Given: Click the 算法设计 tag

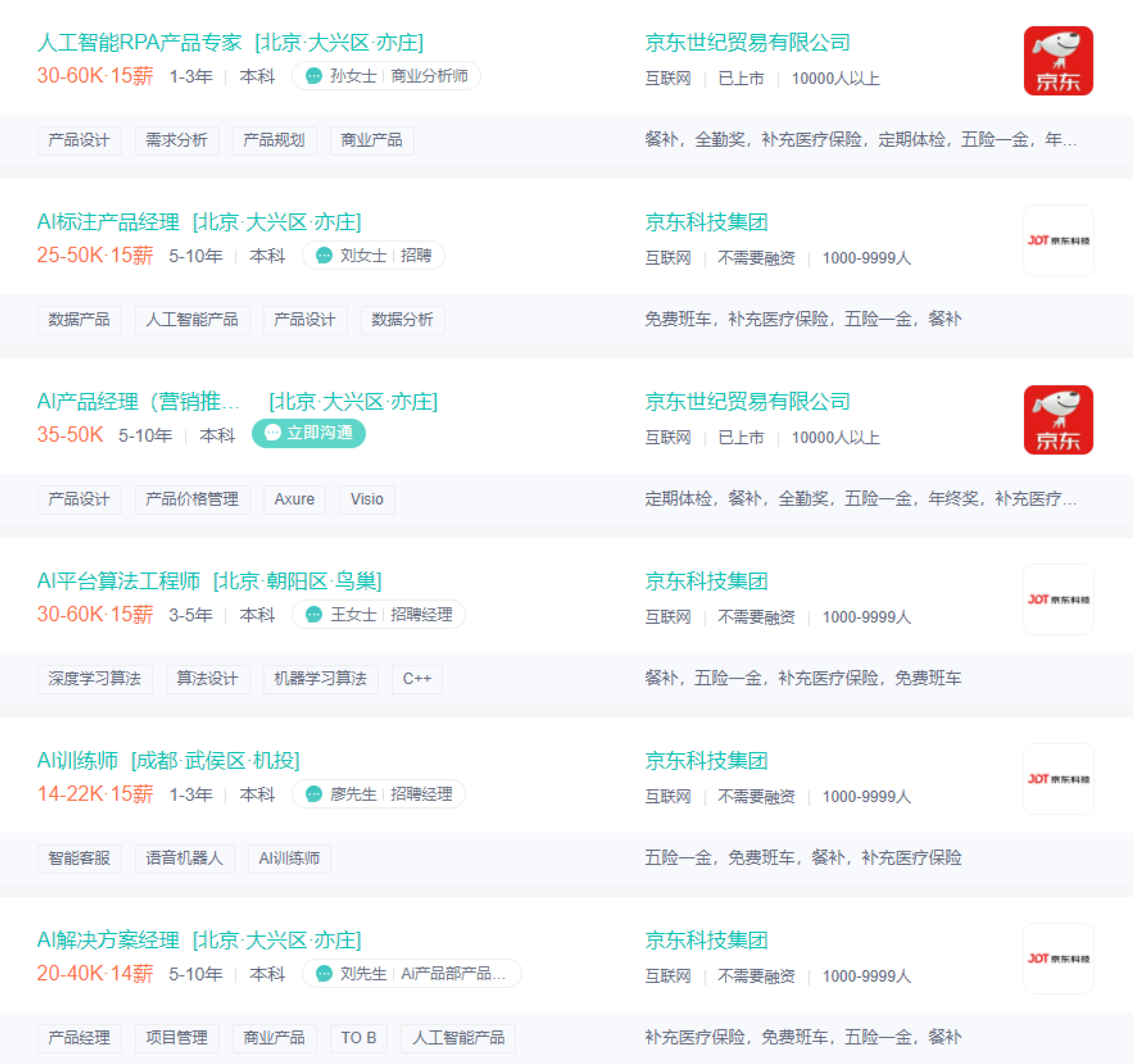Looking at the screenshot, I should (207, 679).
